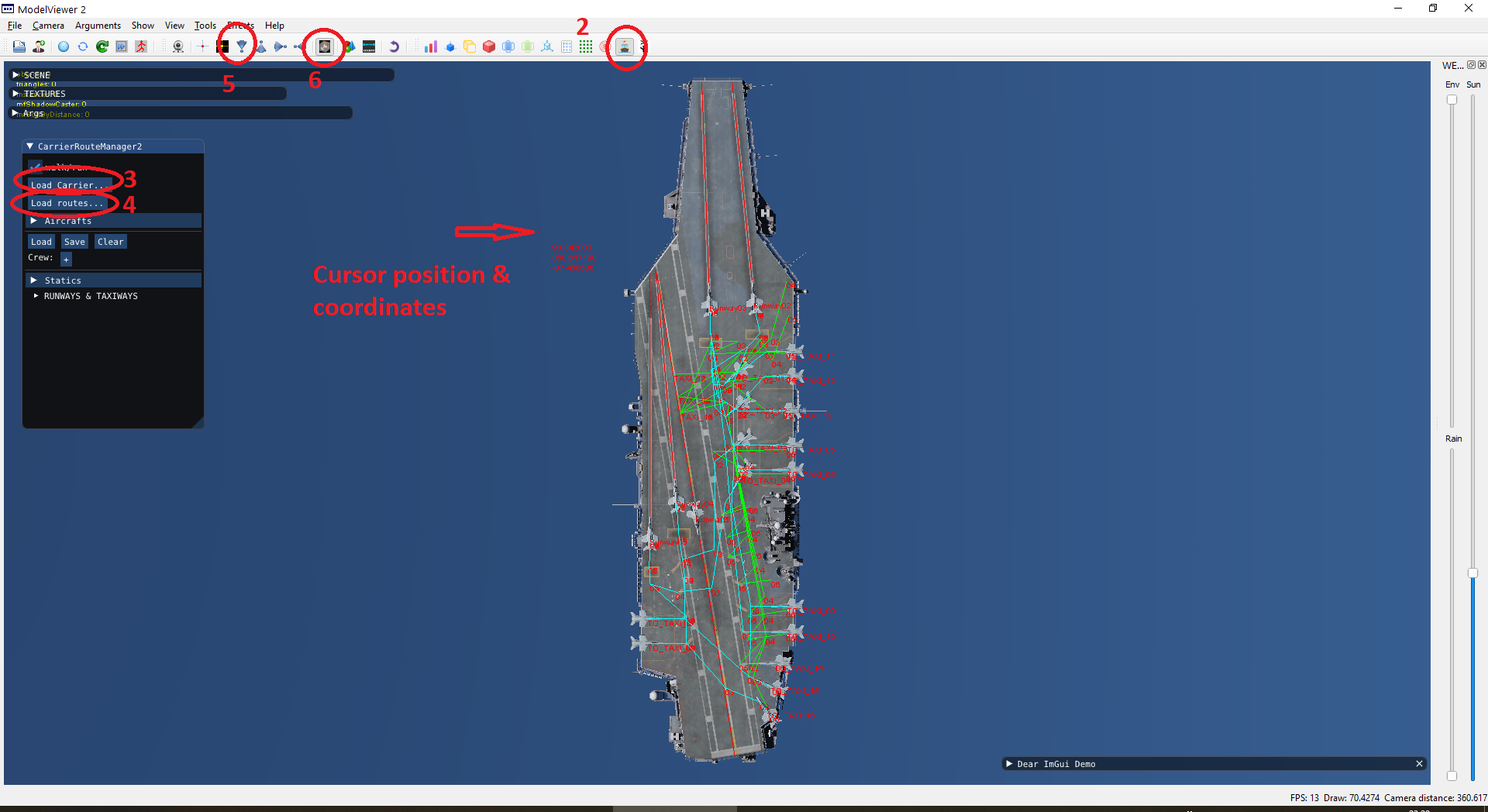The height and width of the screenshot is (812, 1488).
Task: Close the weather side panel
Action: tap(1482, 65)
